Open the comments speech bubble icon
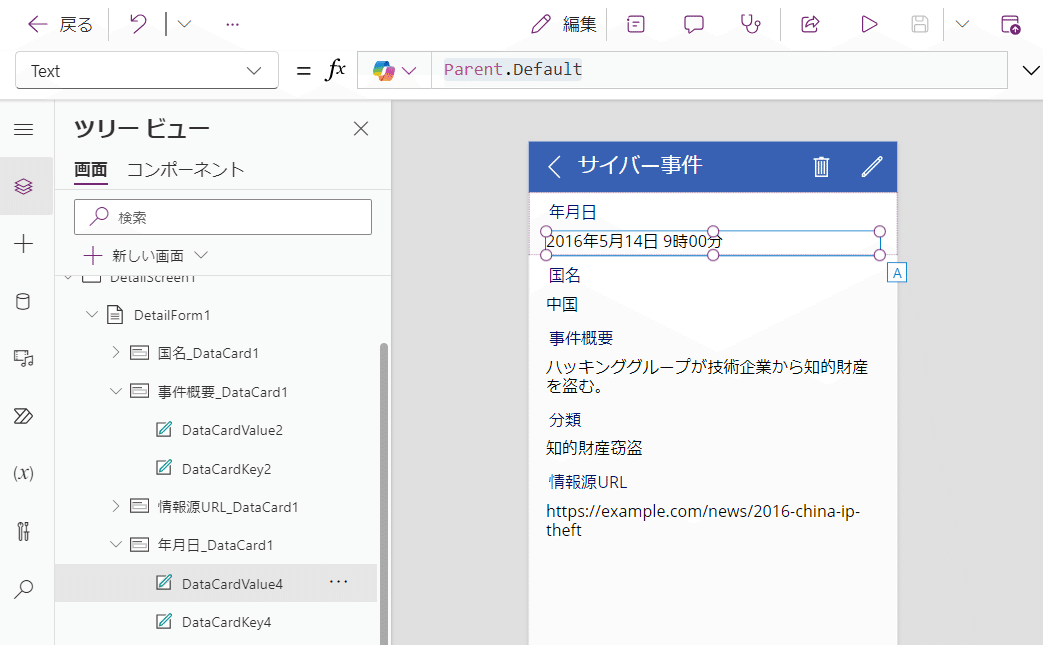Viewport: 1043px width, 645px height. 694,25
